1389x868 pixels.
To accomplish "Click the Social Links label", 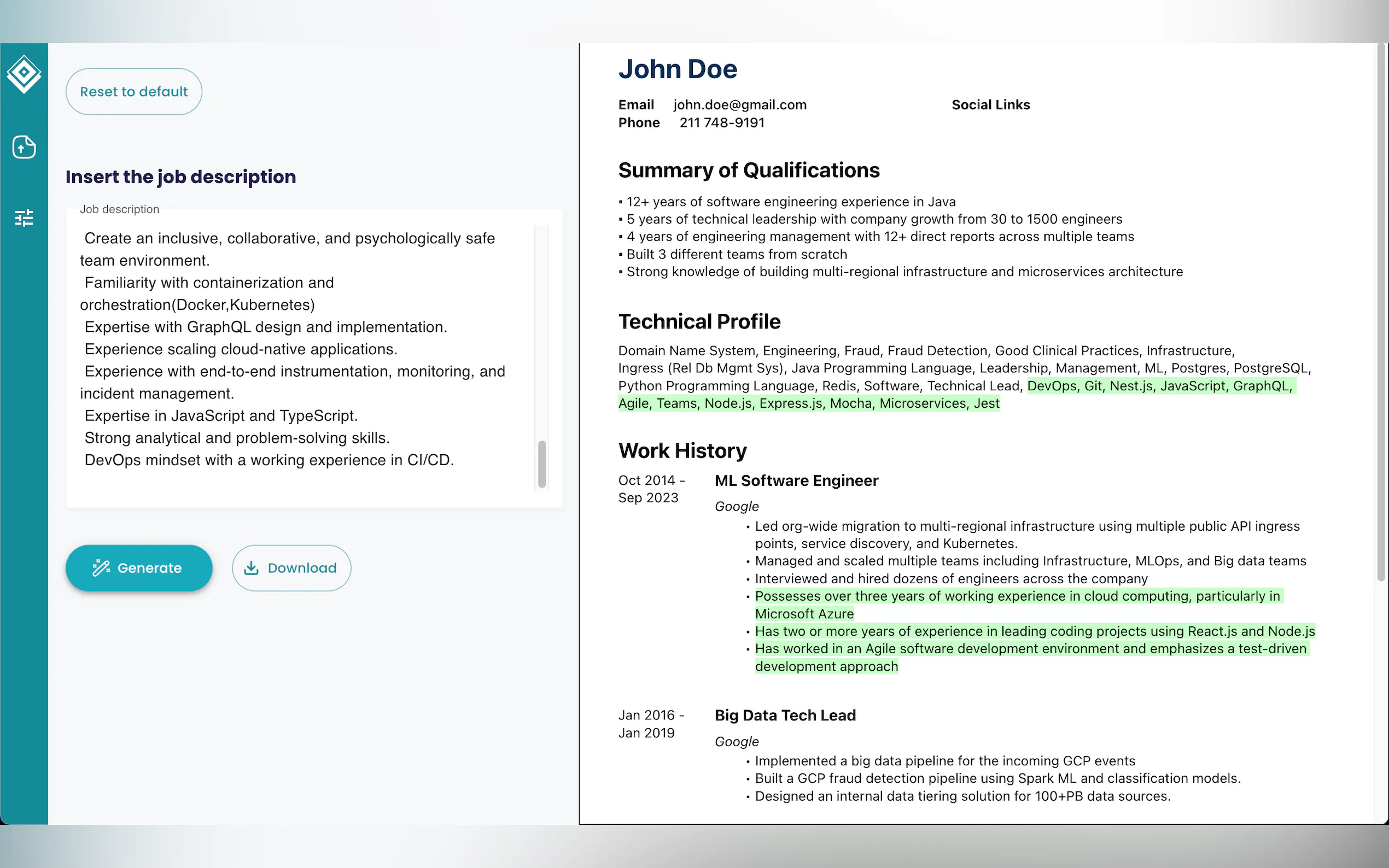I will click(x=990, y=105).
